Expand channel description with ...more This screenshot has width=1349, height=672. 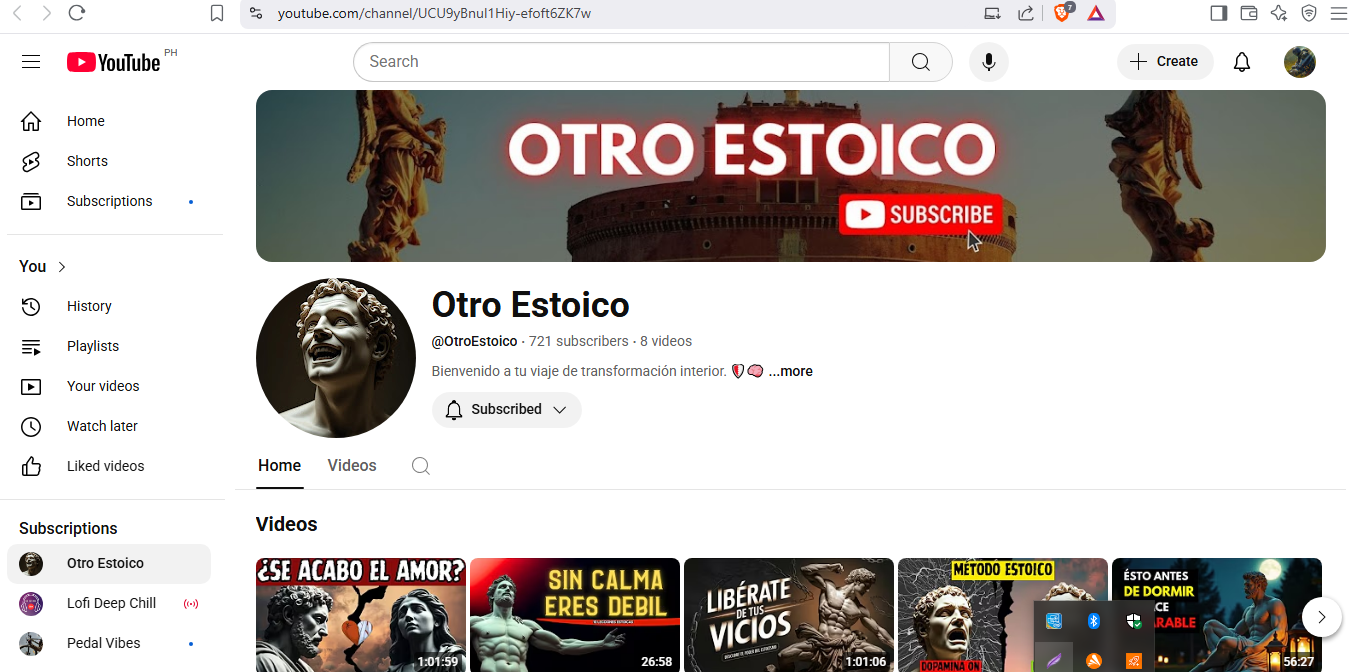[790, 371]
